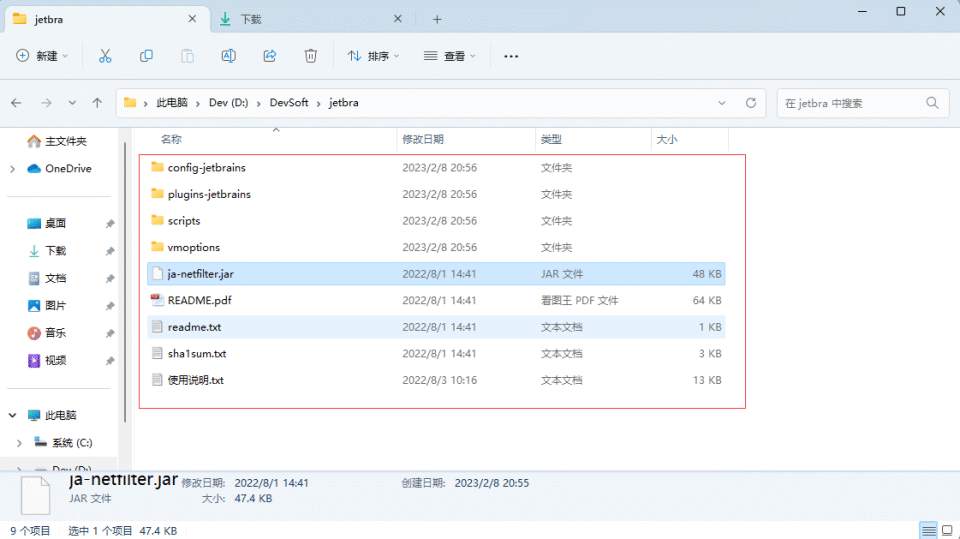Open 主文件夹 in the sidebar
Image resolution: width=960 pixels, height=539 pixels.
pos(57,141)
